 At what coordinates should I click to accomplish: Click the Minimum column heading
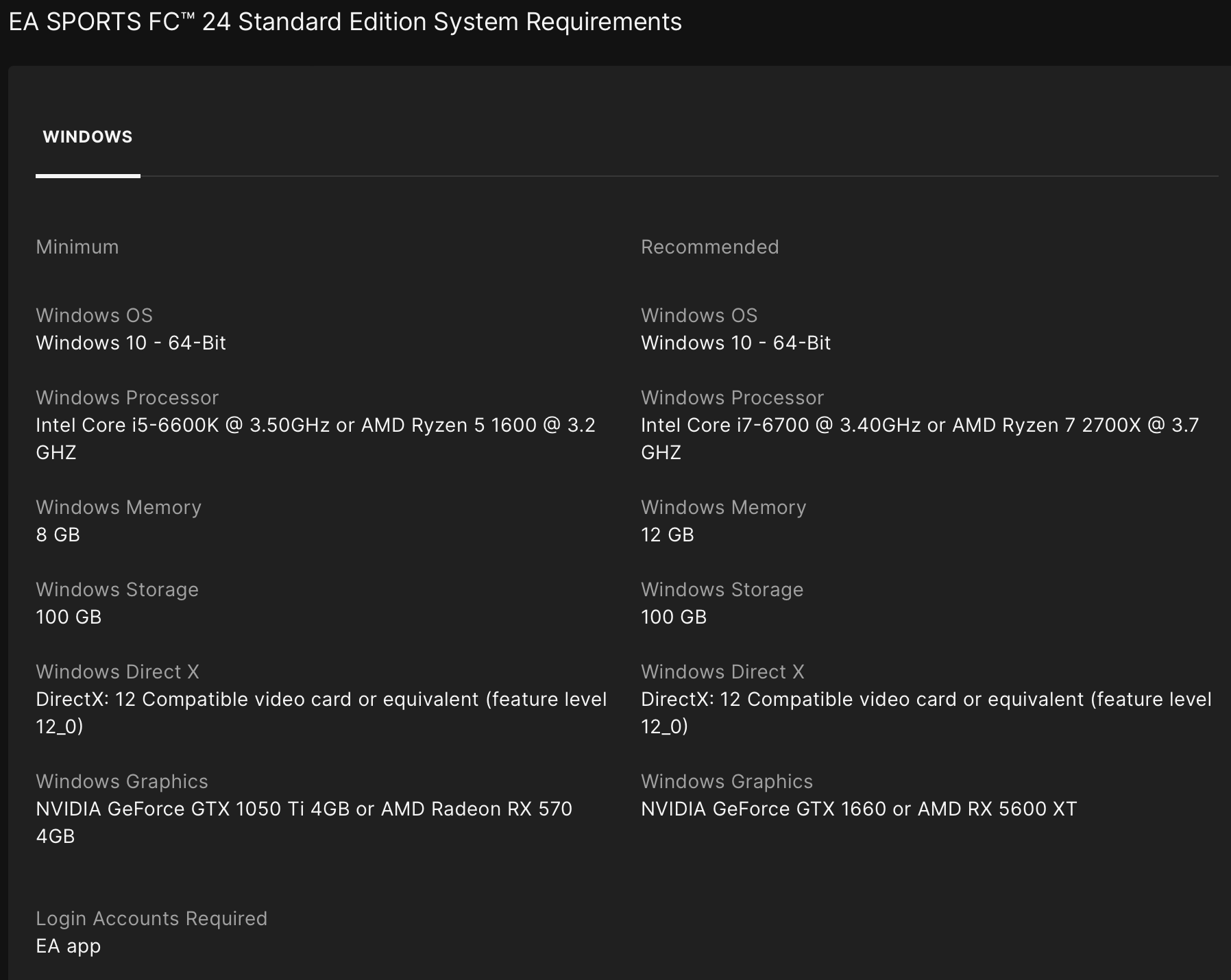(77, 247)
